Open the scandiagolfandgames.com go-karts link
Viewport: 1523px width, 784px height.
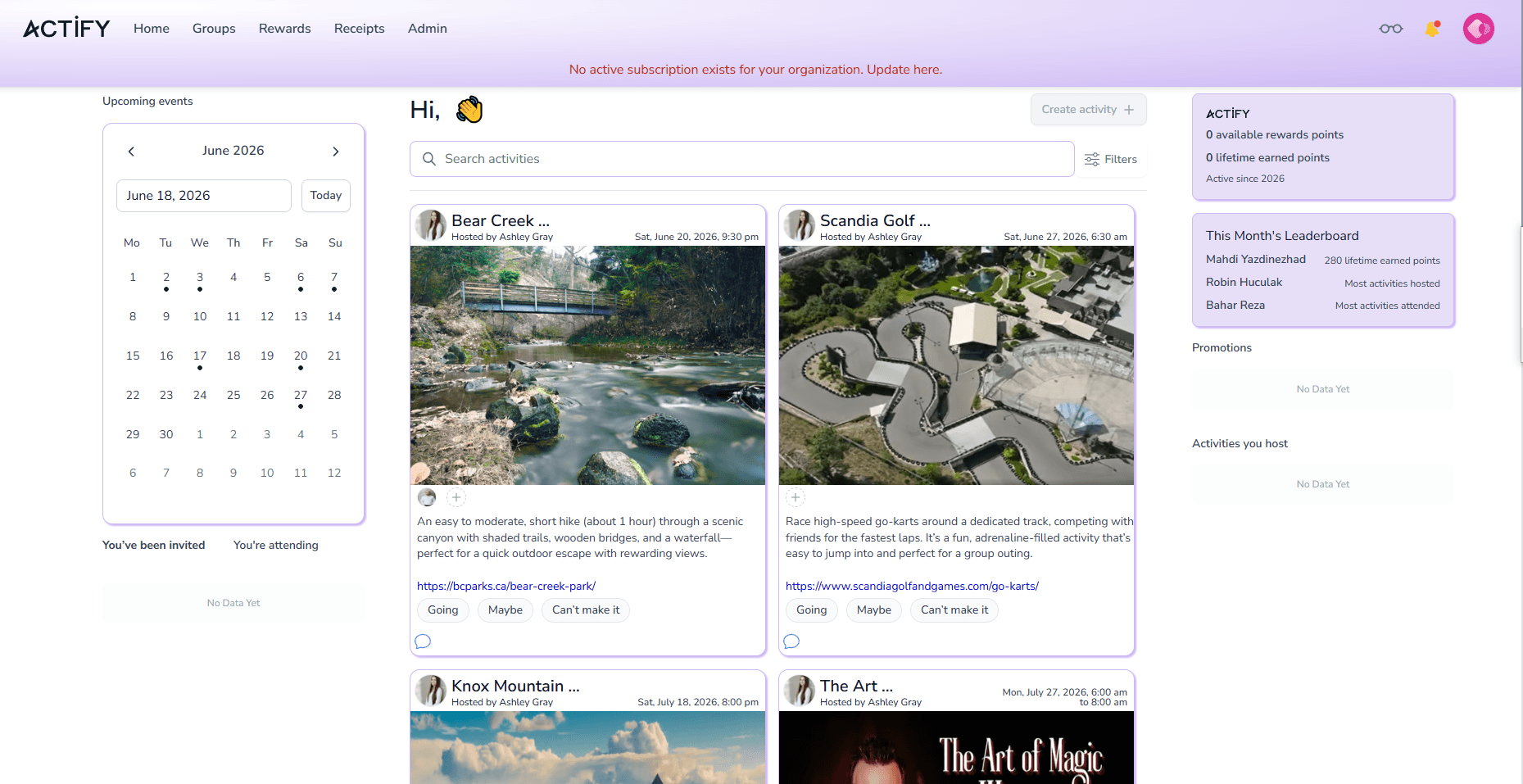912,586
